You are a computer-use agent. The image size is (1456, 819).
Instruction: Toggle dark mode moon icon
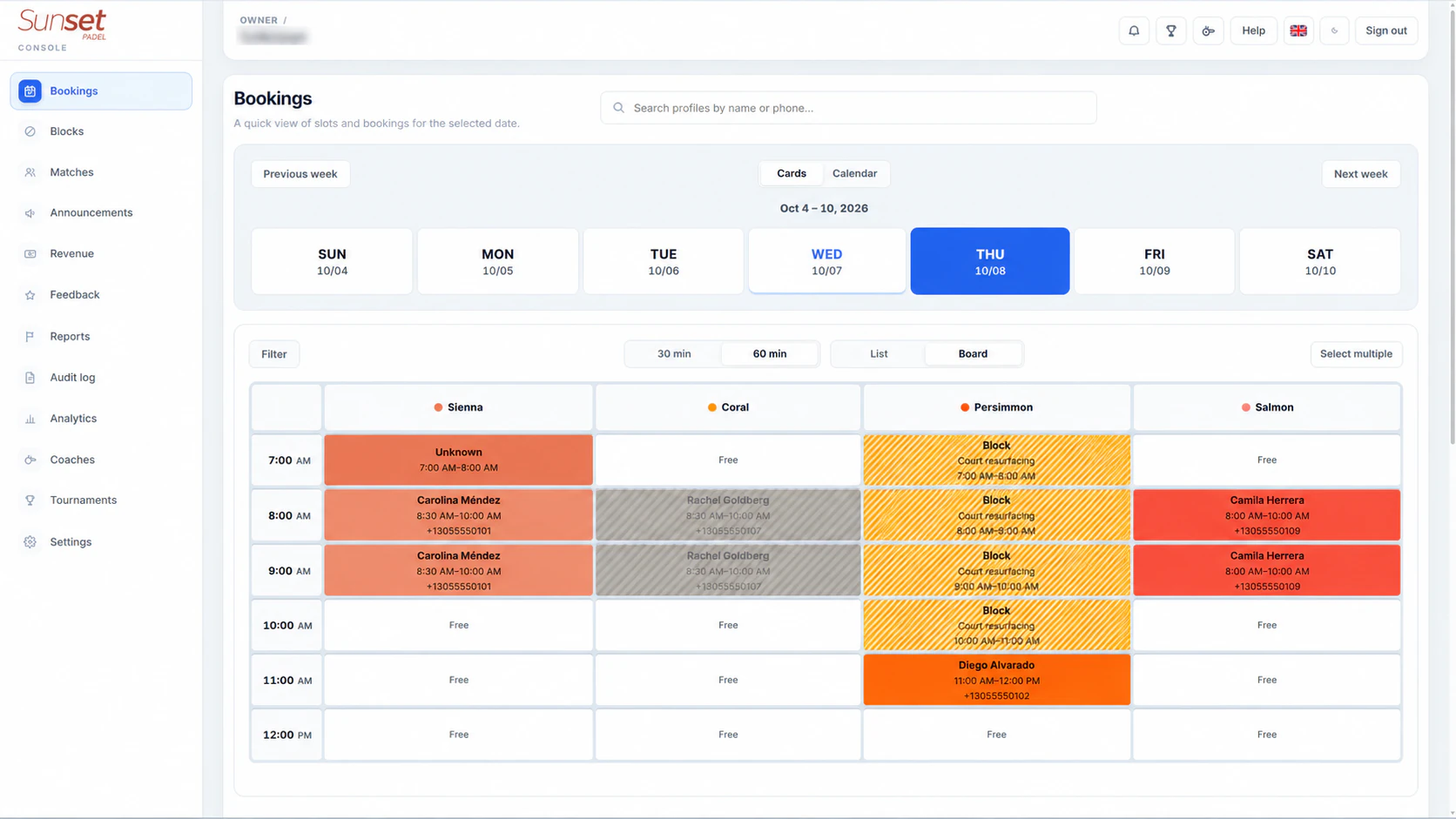[x=1334, y=30]
